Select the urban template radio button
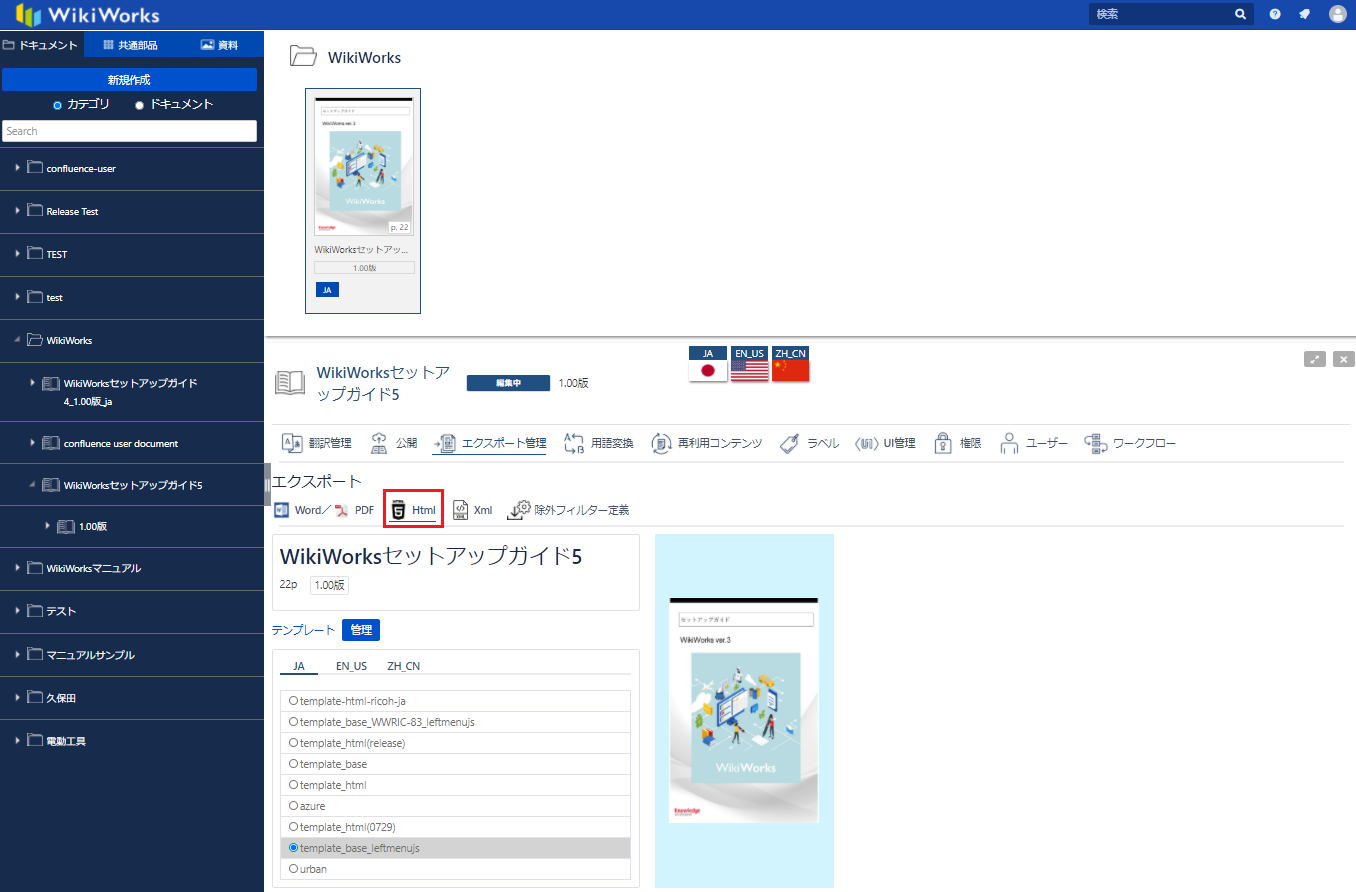The height and width of the screenshot is (892, 1356). (294, 869)
